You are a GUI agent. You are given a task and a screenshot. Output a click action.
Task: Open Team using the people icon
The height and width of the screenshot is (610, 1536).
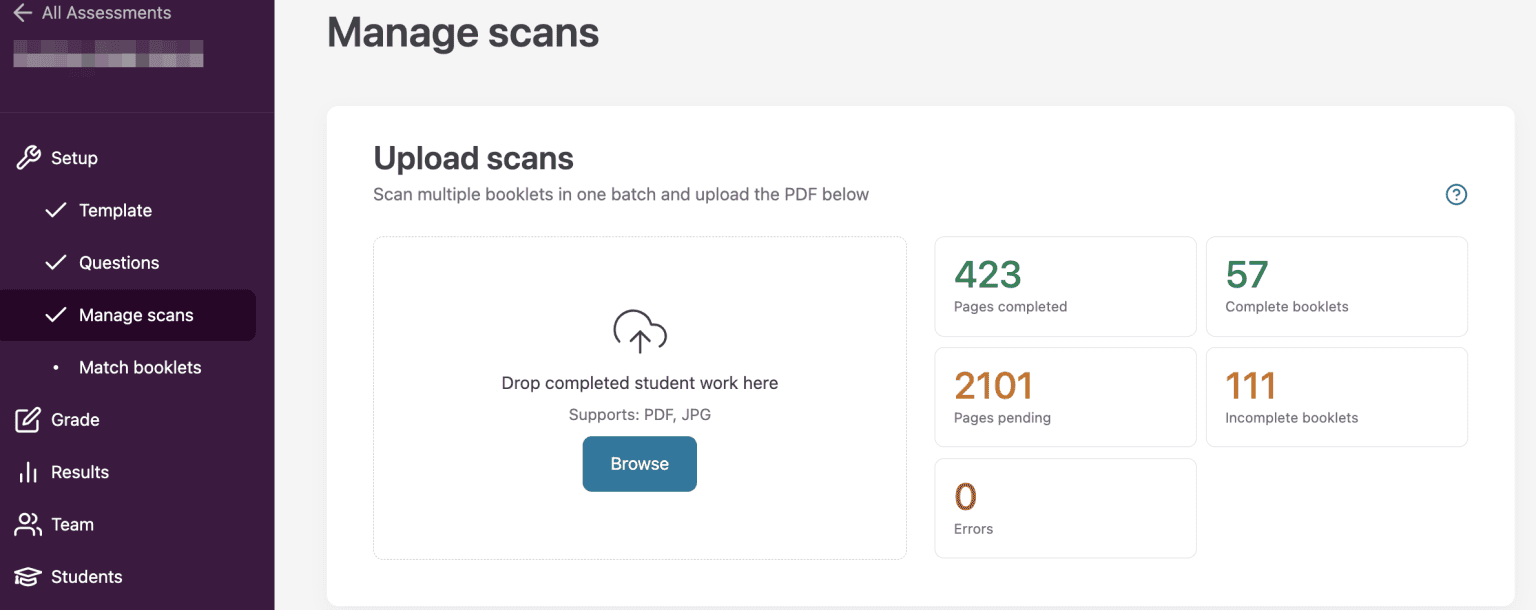coord(28,524)
